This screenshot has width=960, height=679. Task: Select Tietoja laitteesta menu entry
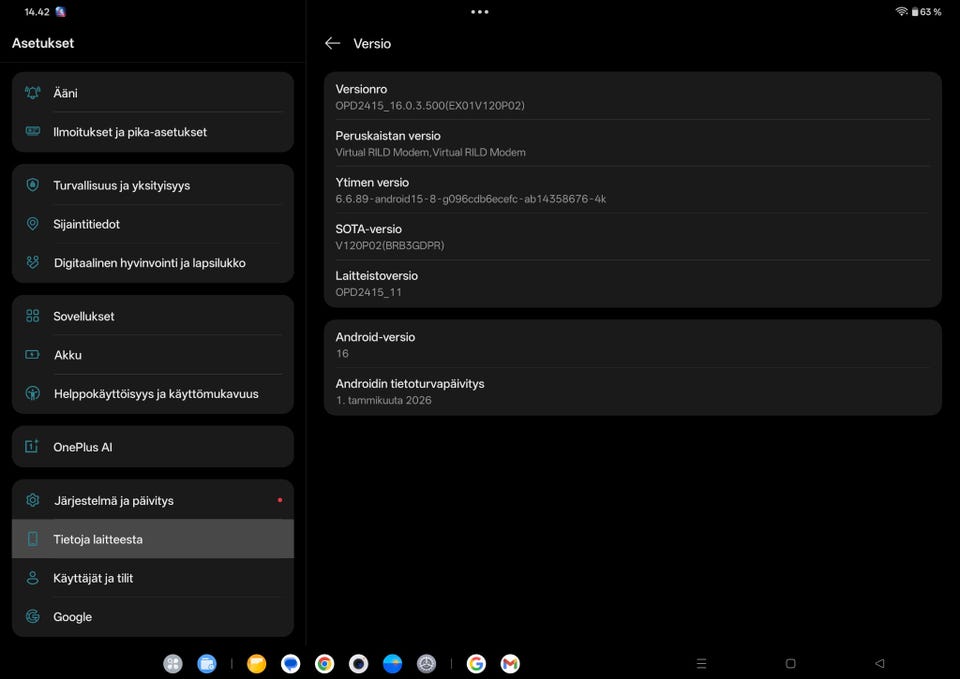(152, 539)
